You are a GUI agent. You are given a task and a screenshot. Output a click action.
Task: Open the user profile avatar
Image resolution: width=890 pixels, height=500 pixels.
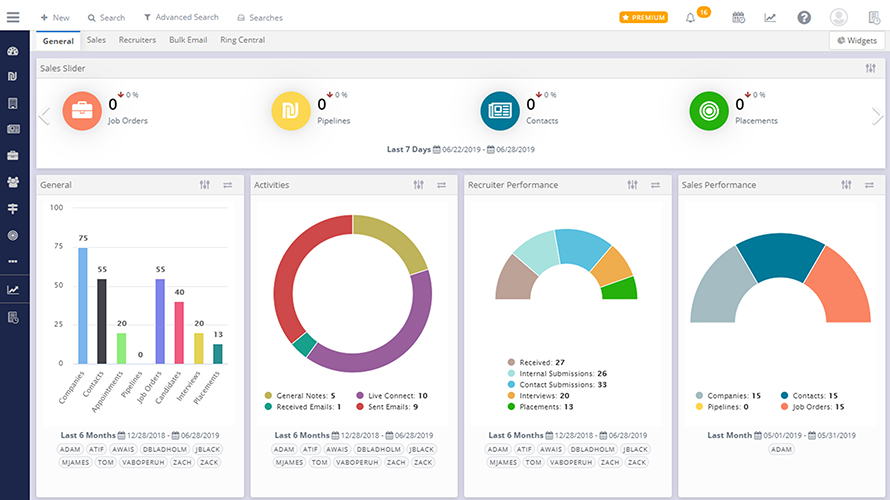[839, 17]
